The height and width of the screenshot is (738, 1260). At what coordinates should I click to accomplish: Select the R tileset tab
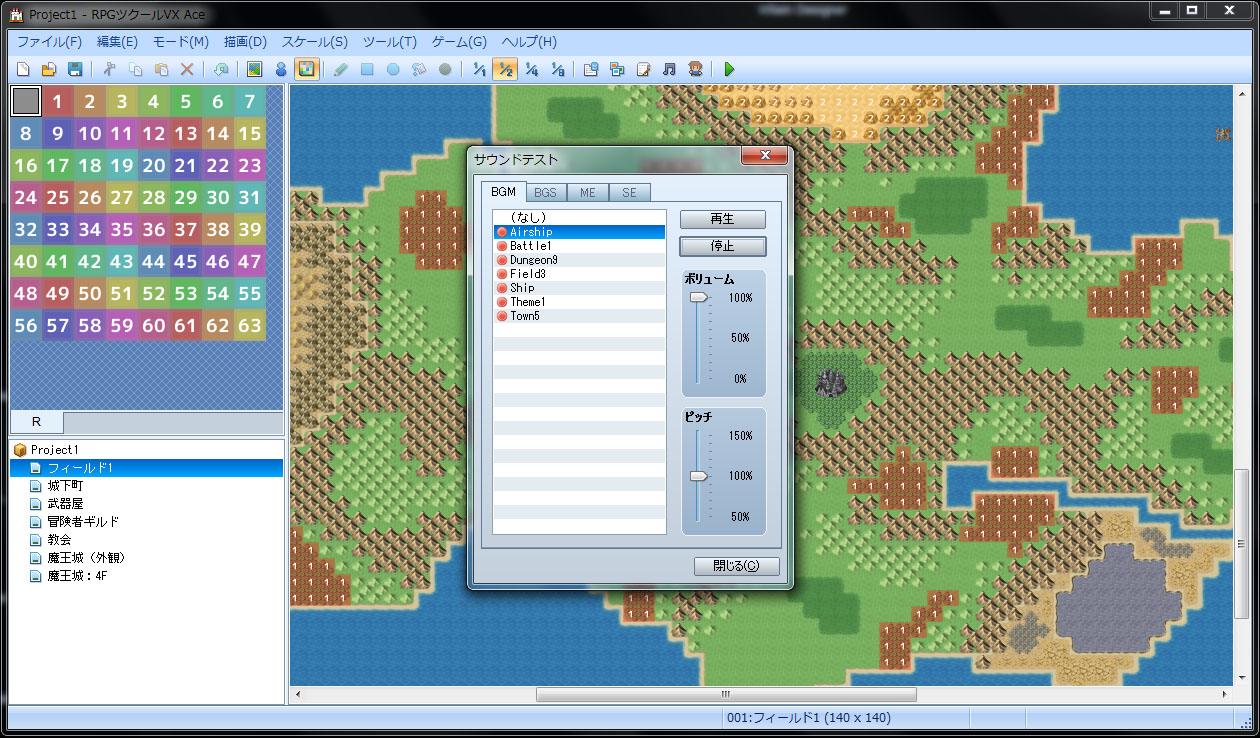[36, 422]
